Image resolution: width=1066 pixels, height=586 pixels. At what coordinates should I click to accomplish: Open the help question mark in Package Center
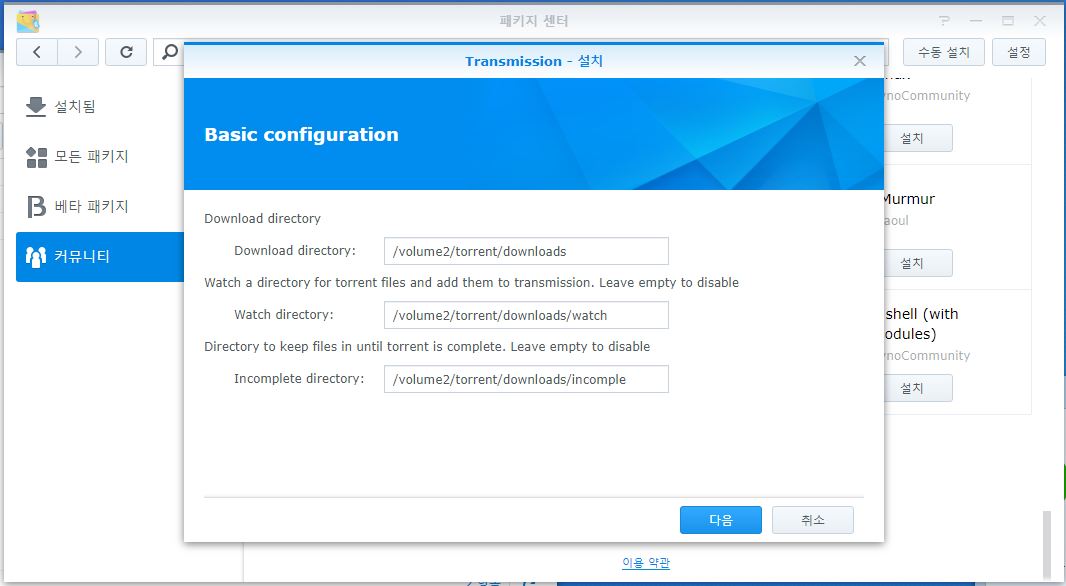[944, 21]
